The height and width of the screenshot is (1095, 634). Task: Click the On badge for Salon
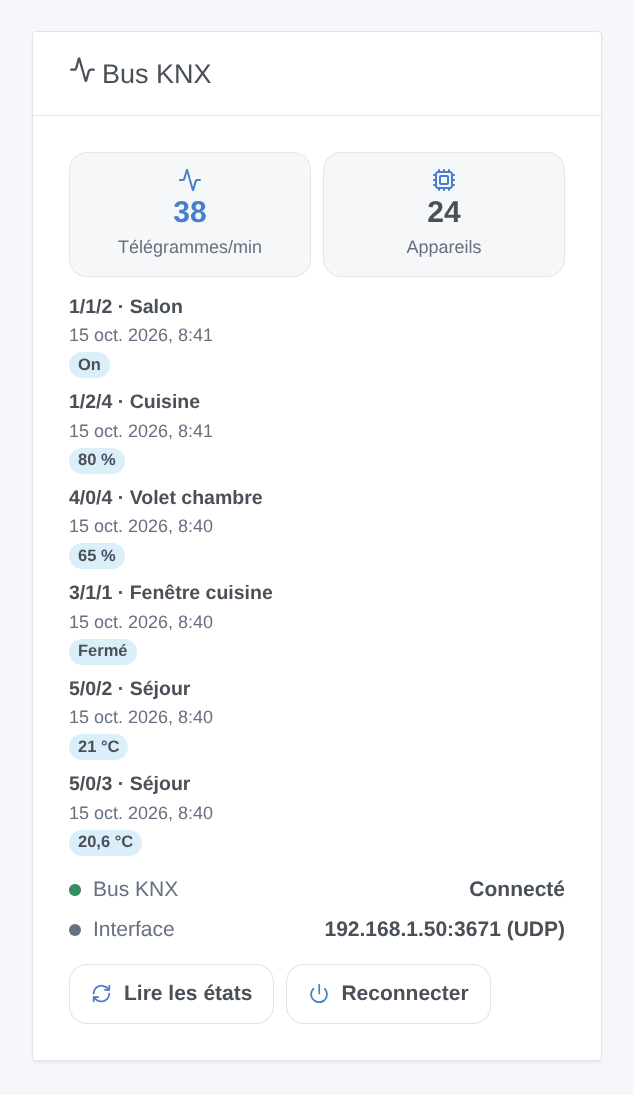coord(89,365)
